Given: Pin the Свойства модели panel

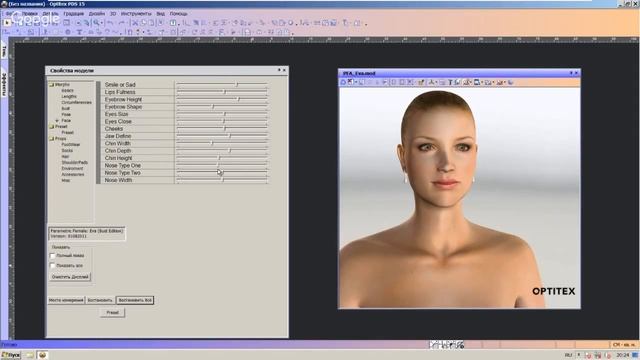Looking at the screenshot, I should point(279,70).
